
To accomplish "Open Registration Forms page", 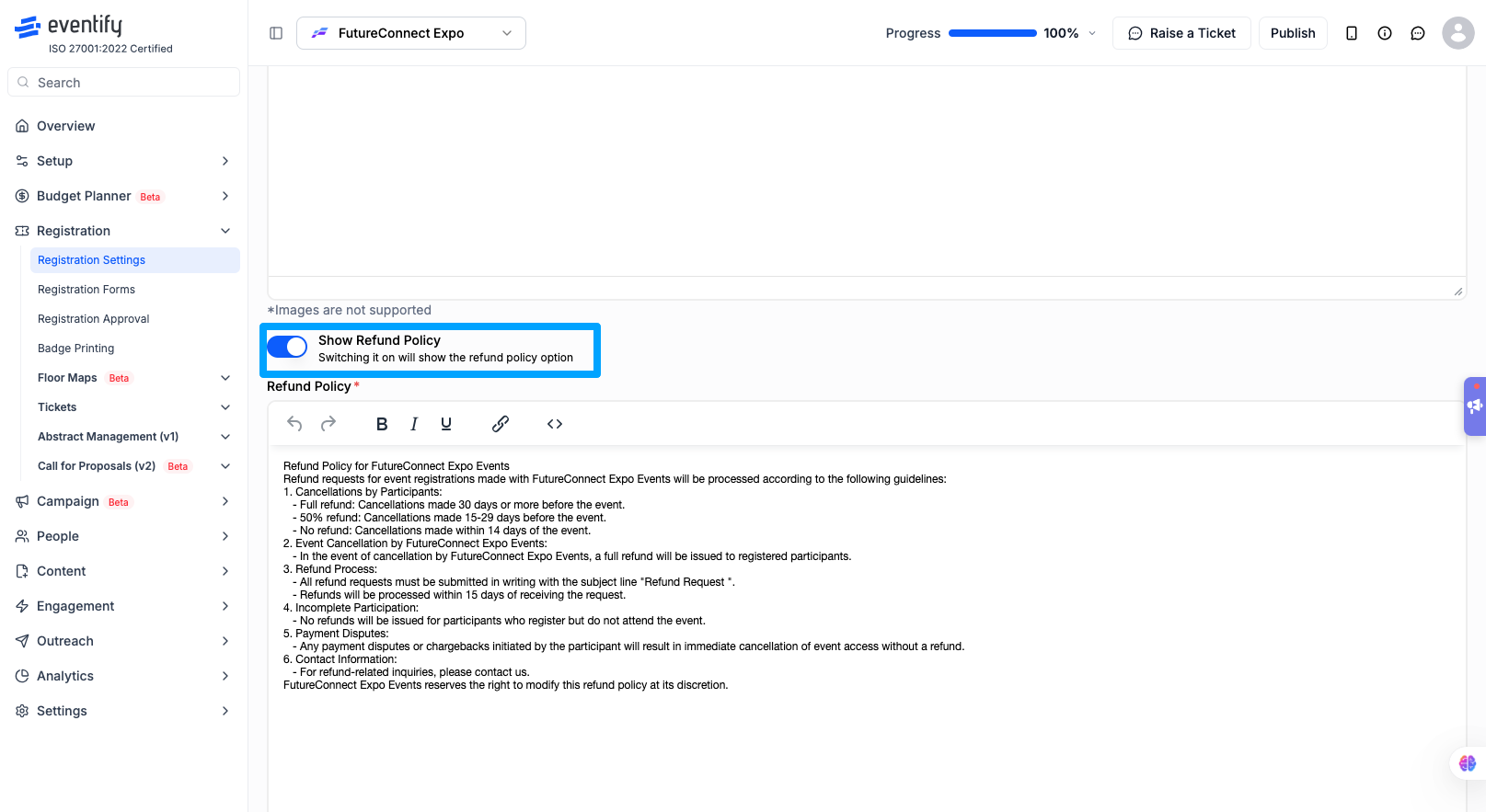I will coord(135,290).
